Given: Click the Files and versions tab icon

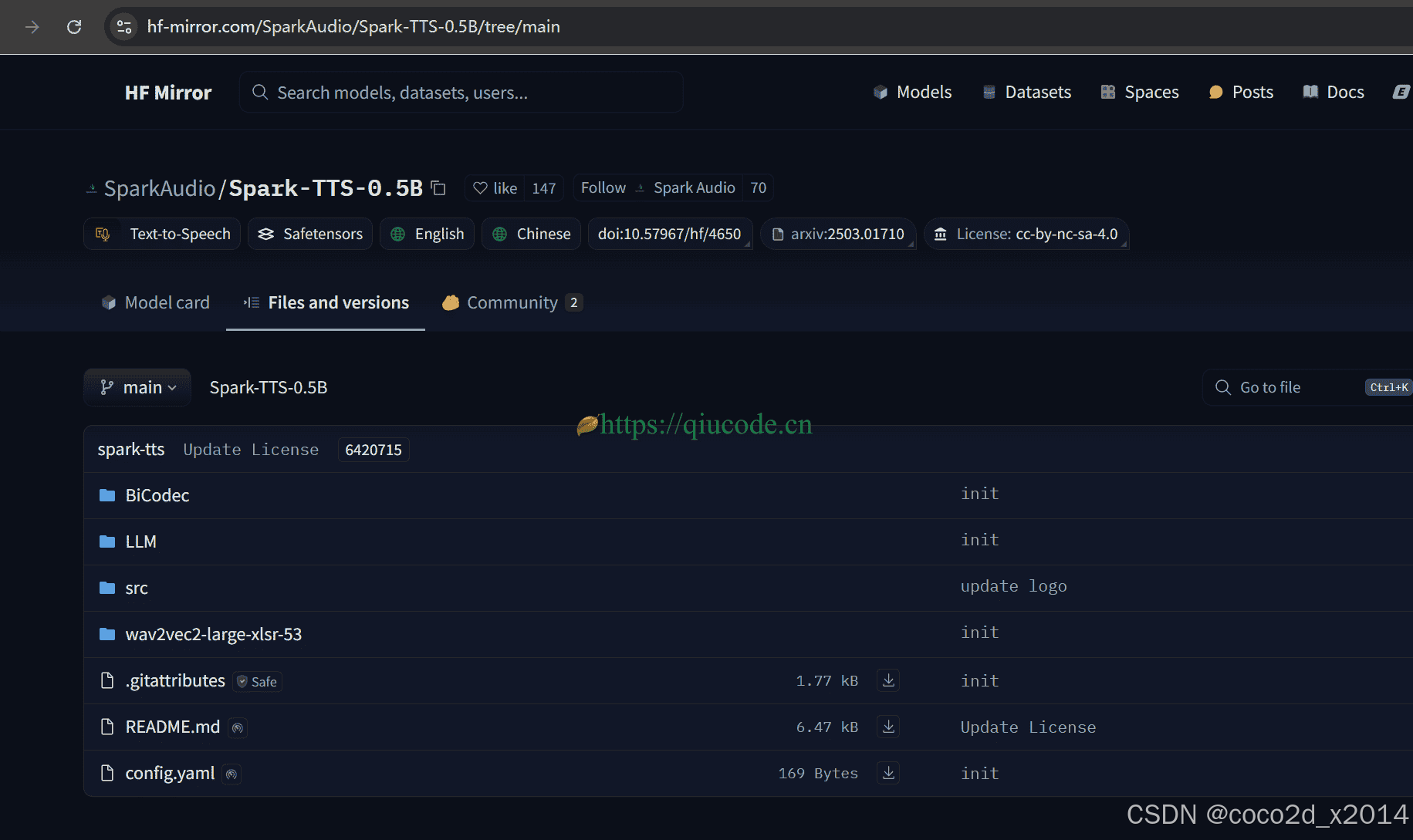Looking at the screenshot, I should pyautogui.click(x=252, y=302).
